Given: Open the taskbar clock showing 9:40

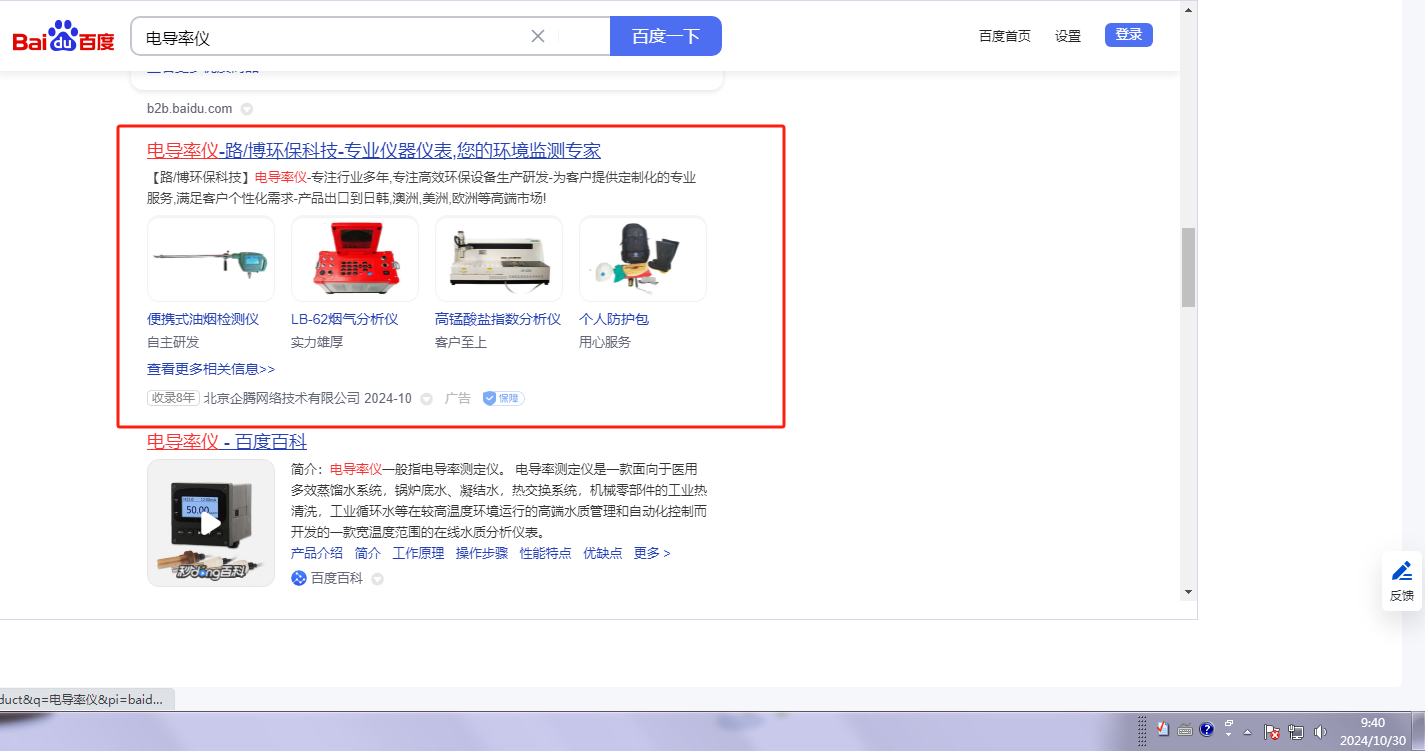Looking at the screenshot, I should (1373, 732).
